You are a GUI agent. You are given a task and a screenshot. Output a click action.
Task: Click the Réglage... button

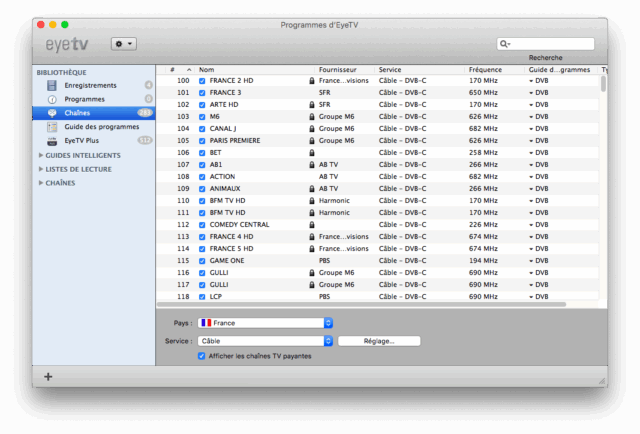378,341
